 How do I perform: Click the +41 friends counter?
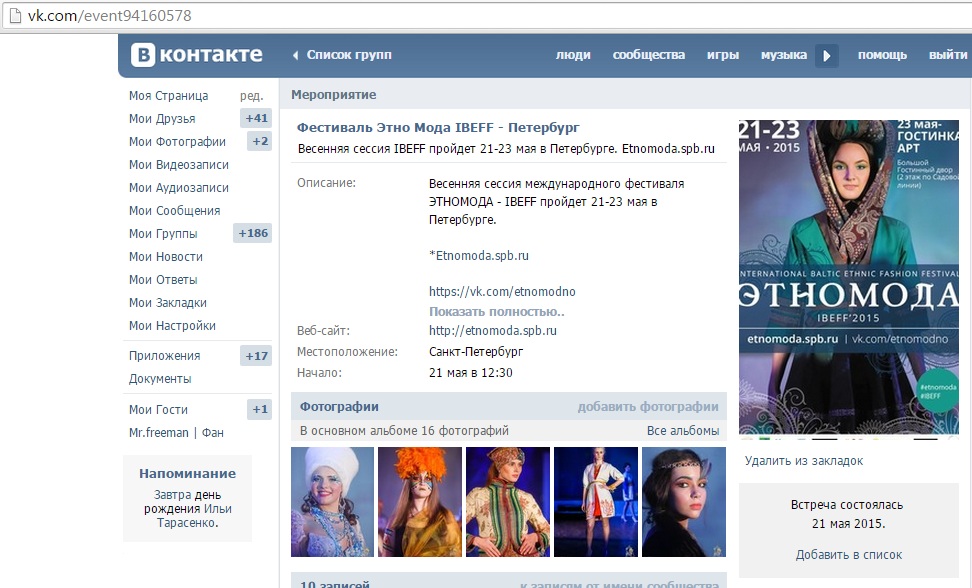pos(256,118)
